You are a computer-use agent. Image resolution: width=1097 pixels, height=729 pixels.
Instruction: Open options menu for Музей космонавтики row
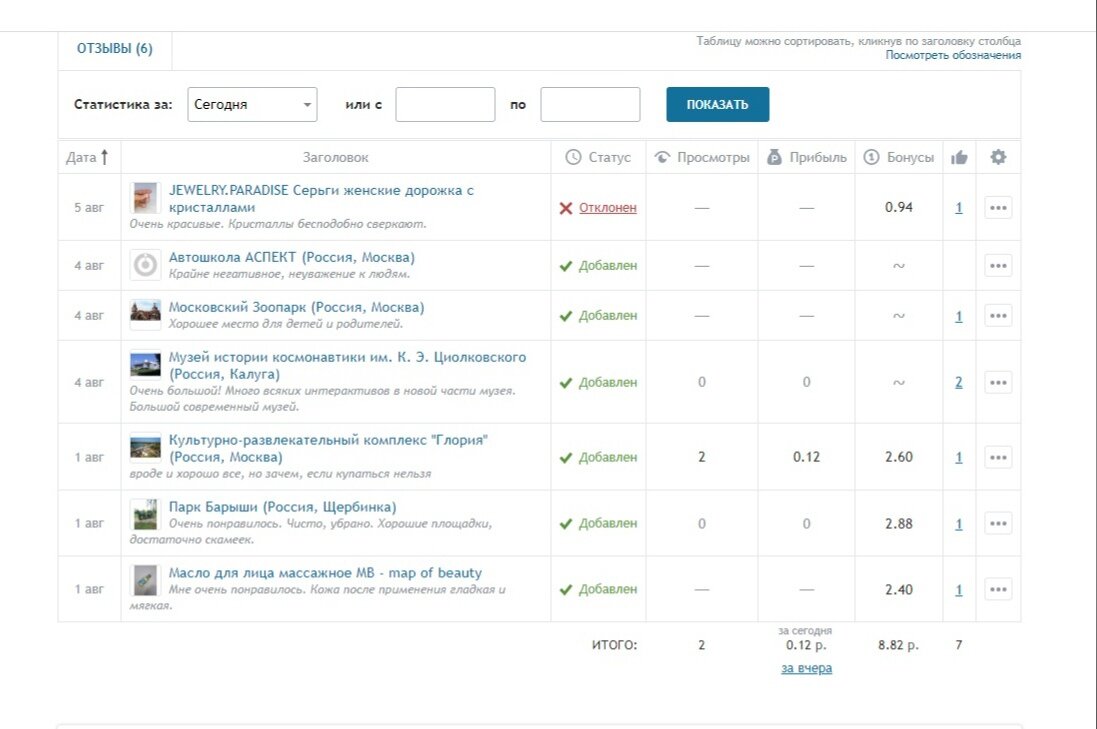(x=998, y=383)
